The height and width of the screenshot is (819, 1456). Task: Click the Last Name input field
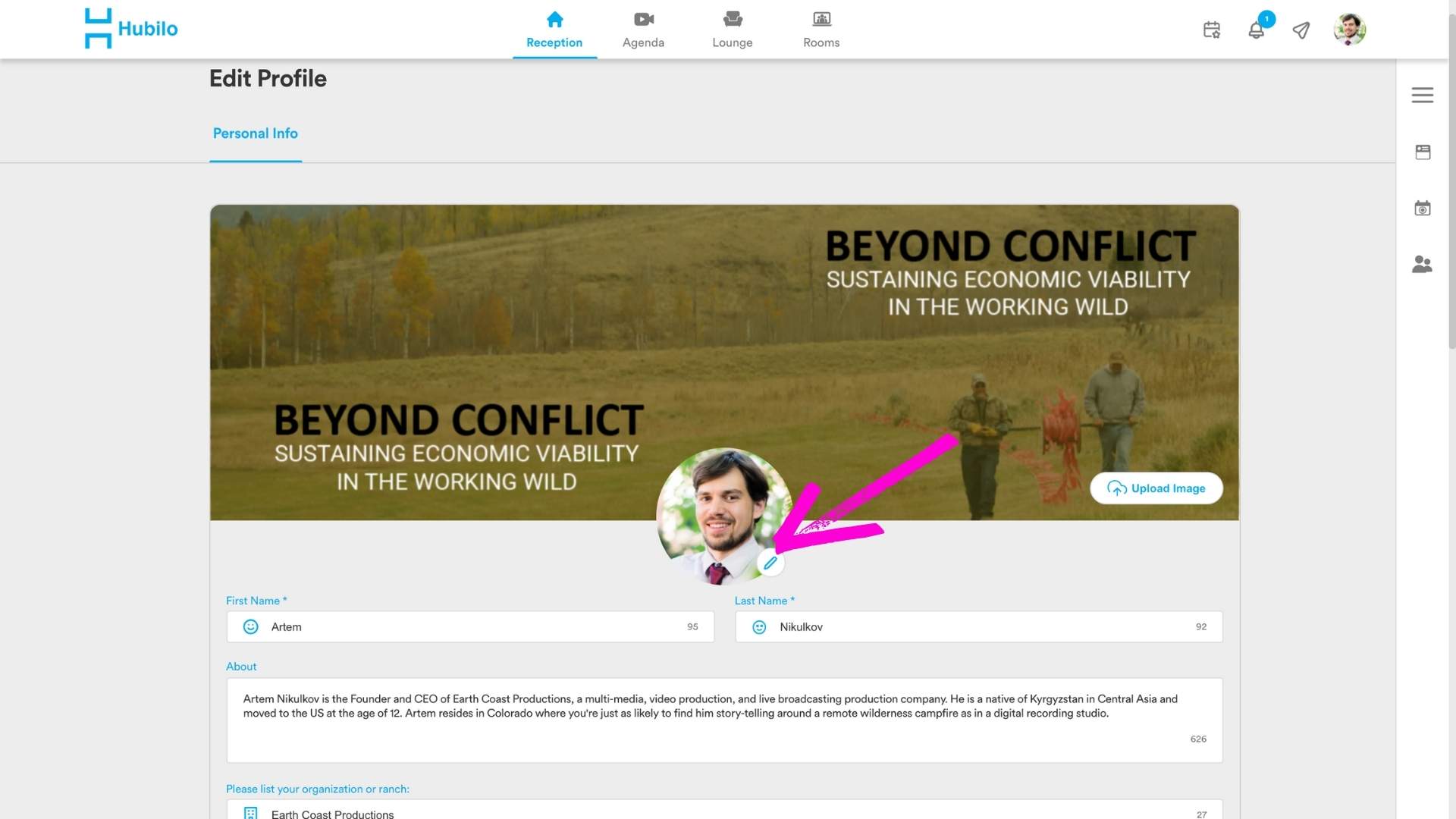coord(978,627)
